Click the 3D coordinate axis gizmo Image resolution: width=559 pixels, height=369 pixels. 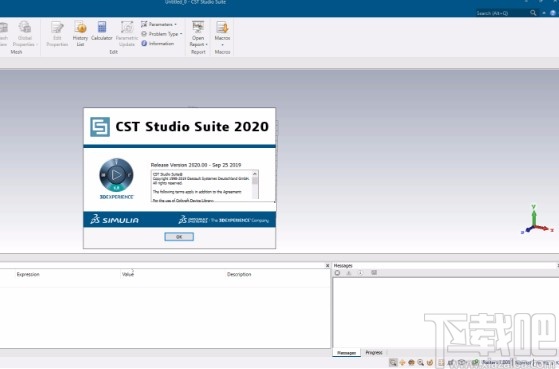(536, 220)
